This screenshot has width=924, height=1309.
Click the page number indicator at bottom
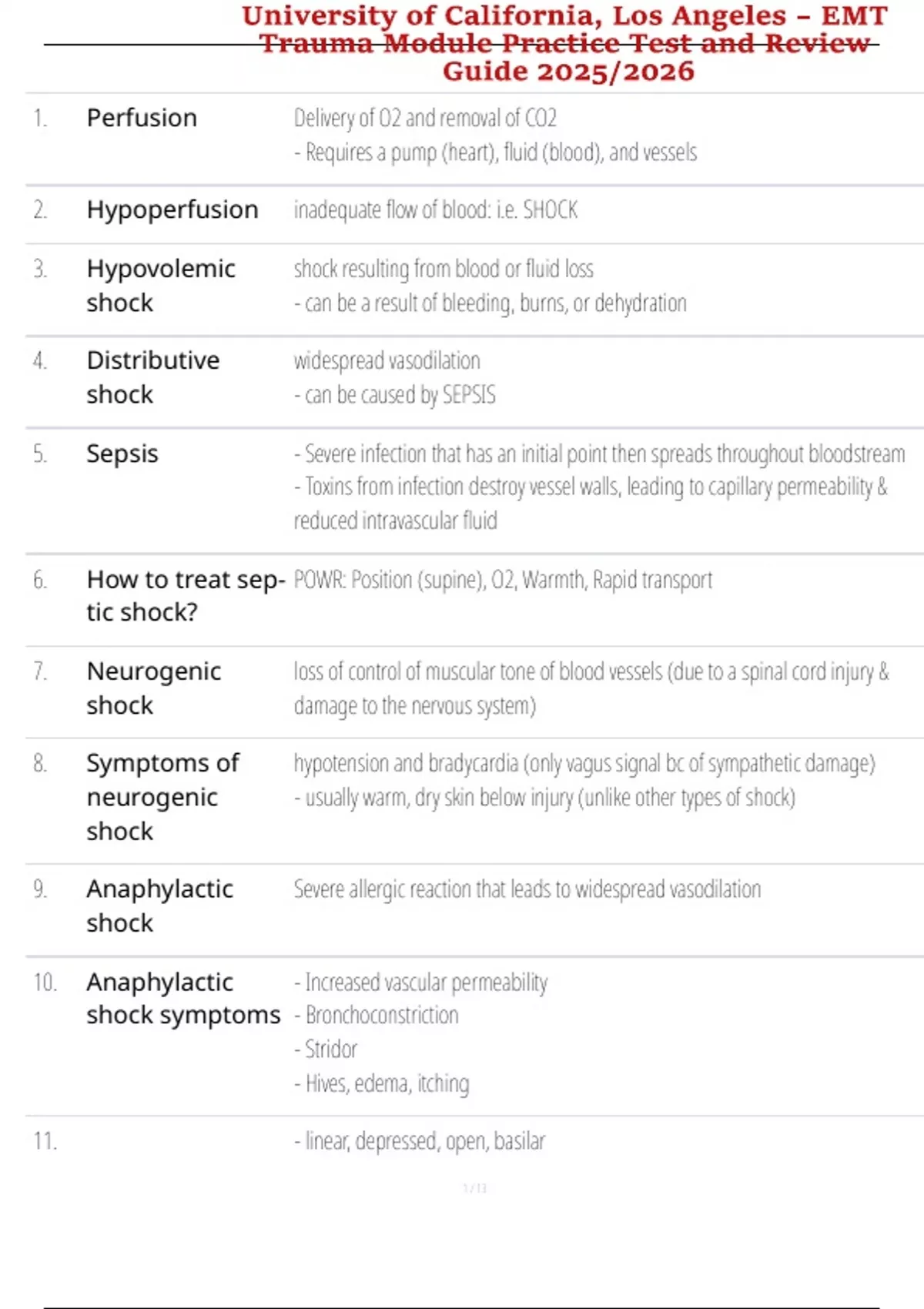click(474, 1188)
